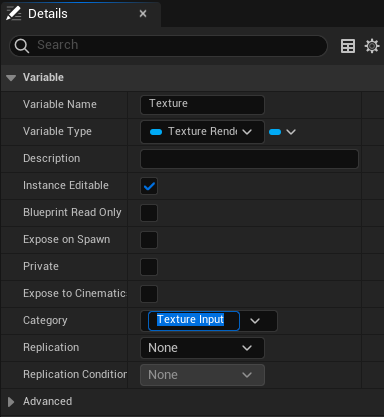Click the Replication Condition None dropdown

pyautogui.click(x=203, y=375)
